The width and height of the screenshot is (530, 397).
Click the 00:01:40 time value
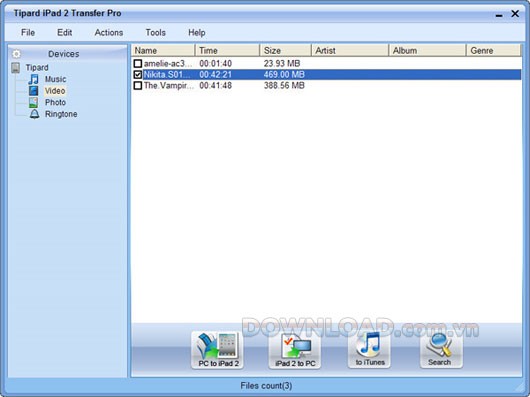pos(216,63)
